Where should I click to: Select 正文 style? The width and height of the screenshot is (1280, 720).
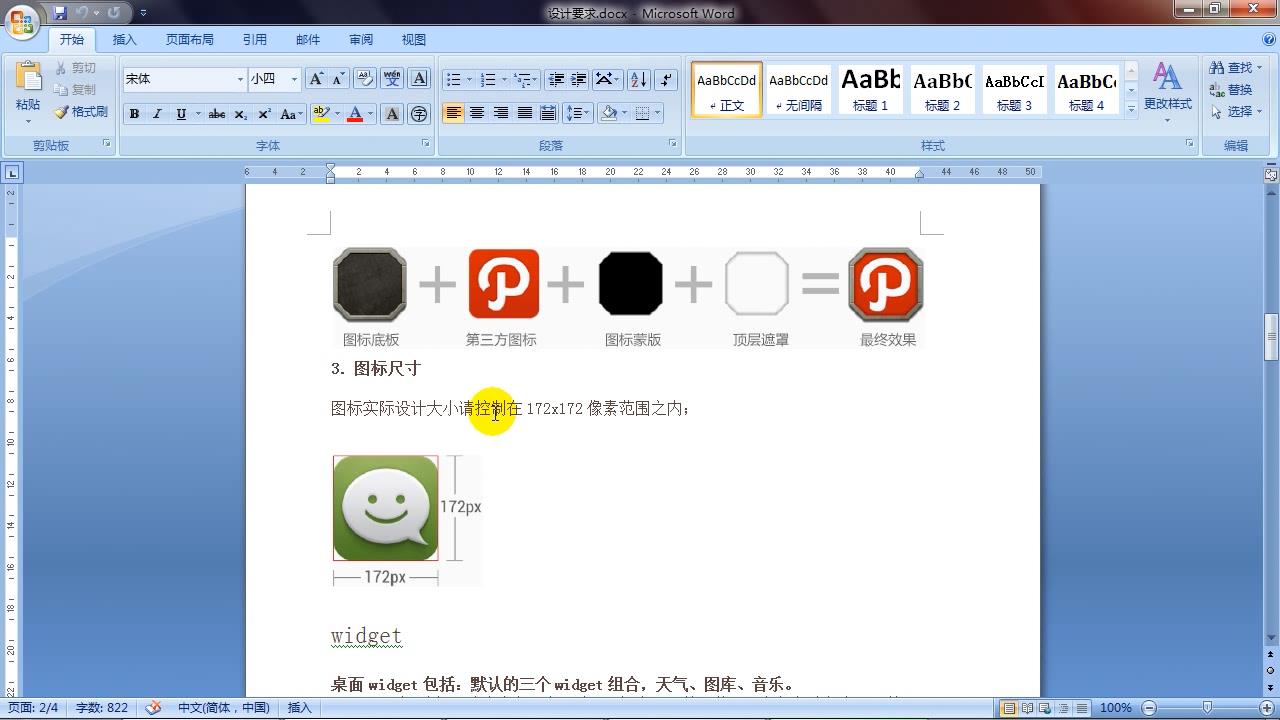[x=727, y=90]
